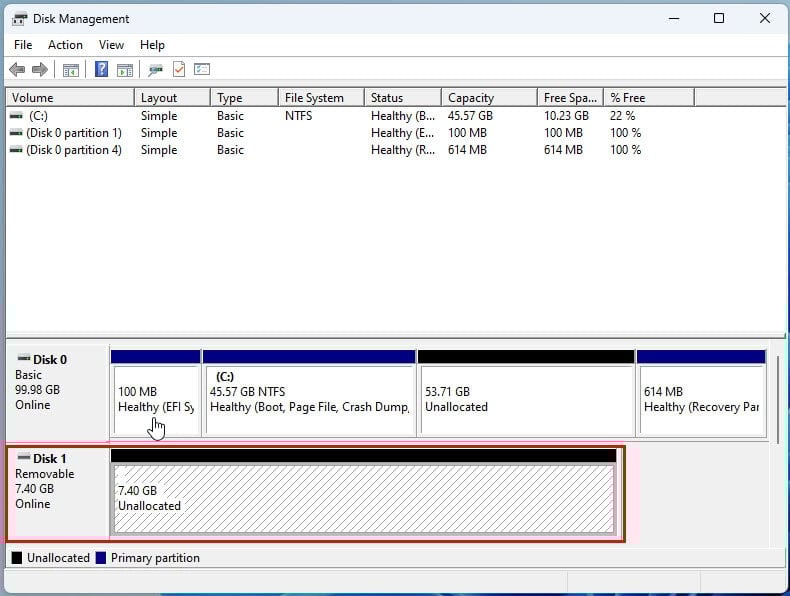Select the 614 MB Recovery Partition block
This screenshot has height=596, width=790.
(x=701, y=393)
